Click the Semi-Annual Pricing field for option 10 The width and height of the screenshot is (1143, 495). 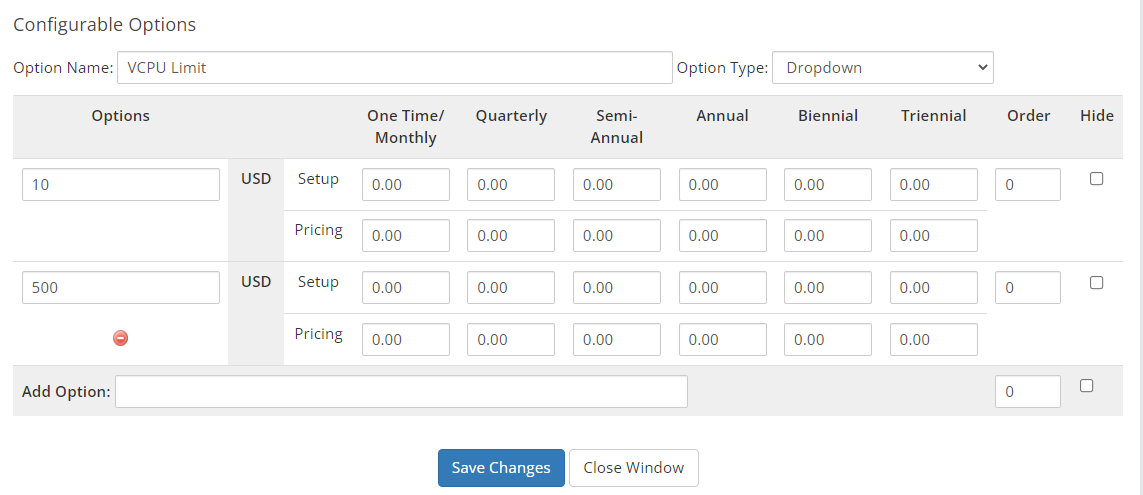(616, 236)
